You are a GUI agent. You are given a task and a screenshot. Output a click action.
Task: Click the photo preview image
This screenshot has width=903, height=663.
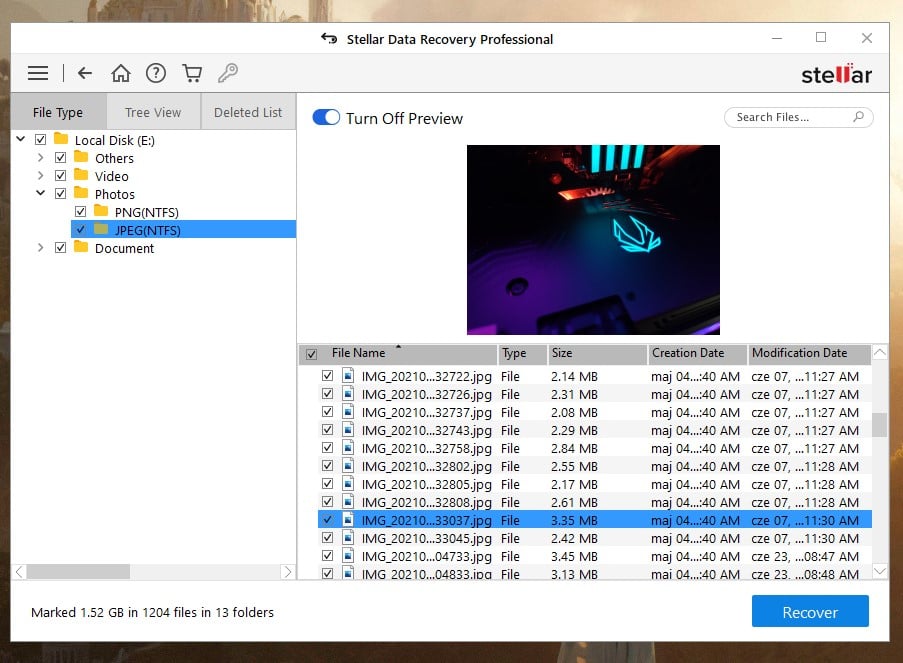coord(593,240)
